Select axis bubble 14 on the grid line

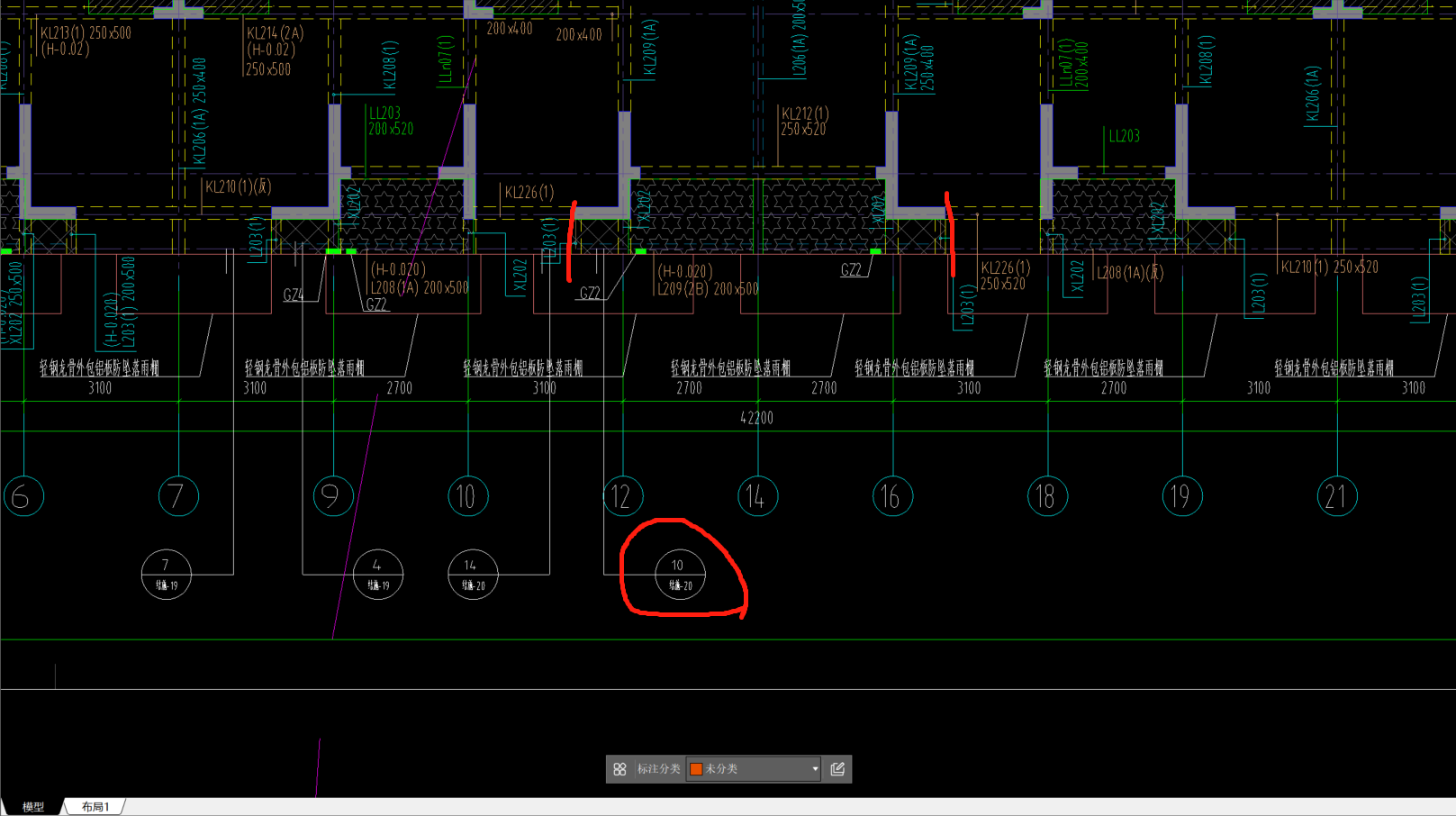coord(757,496)
